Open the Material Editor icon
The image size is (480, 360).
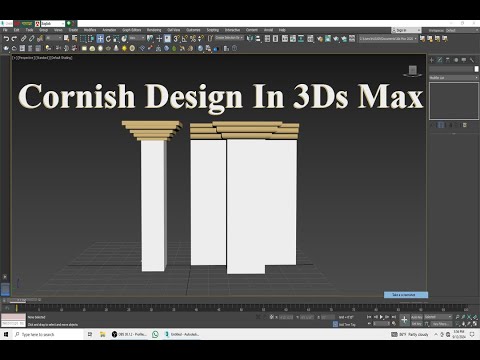(310, 39)
